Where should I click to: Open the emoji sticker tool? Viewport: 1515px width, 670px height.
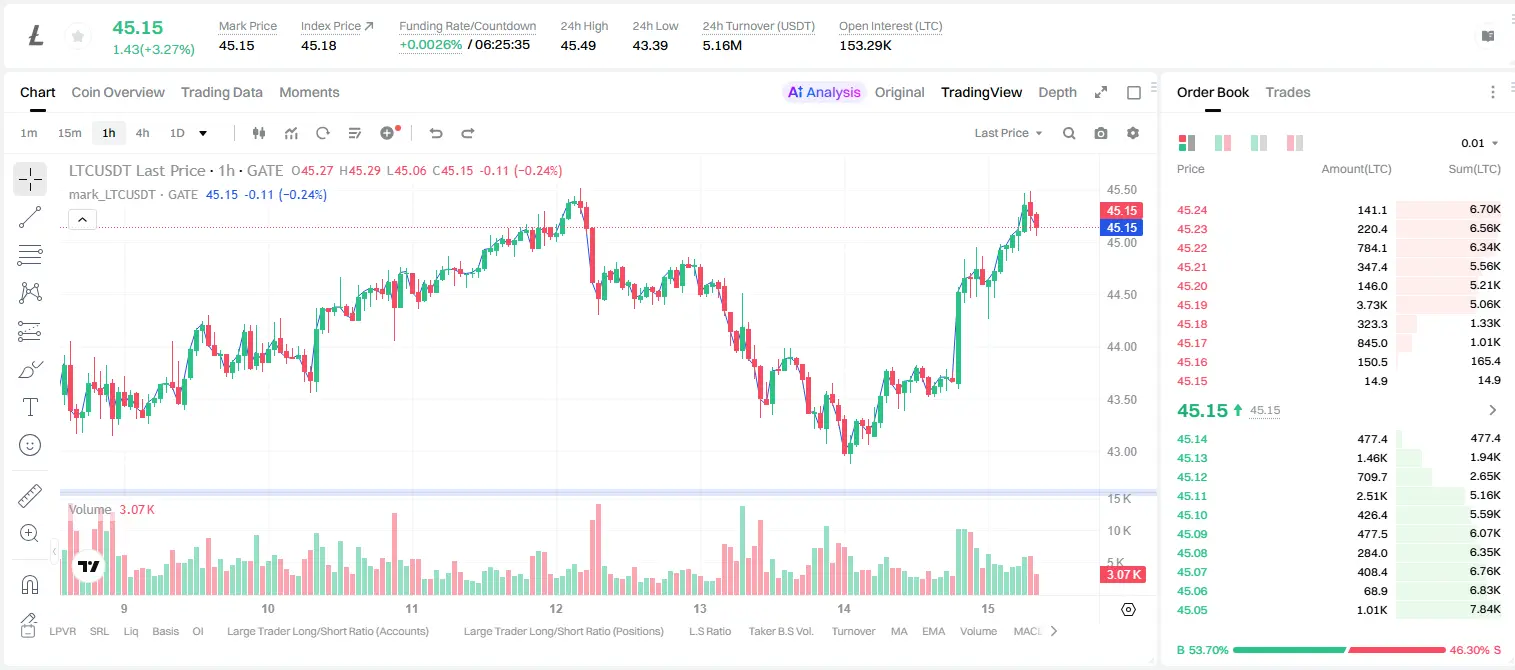[30, 445]
